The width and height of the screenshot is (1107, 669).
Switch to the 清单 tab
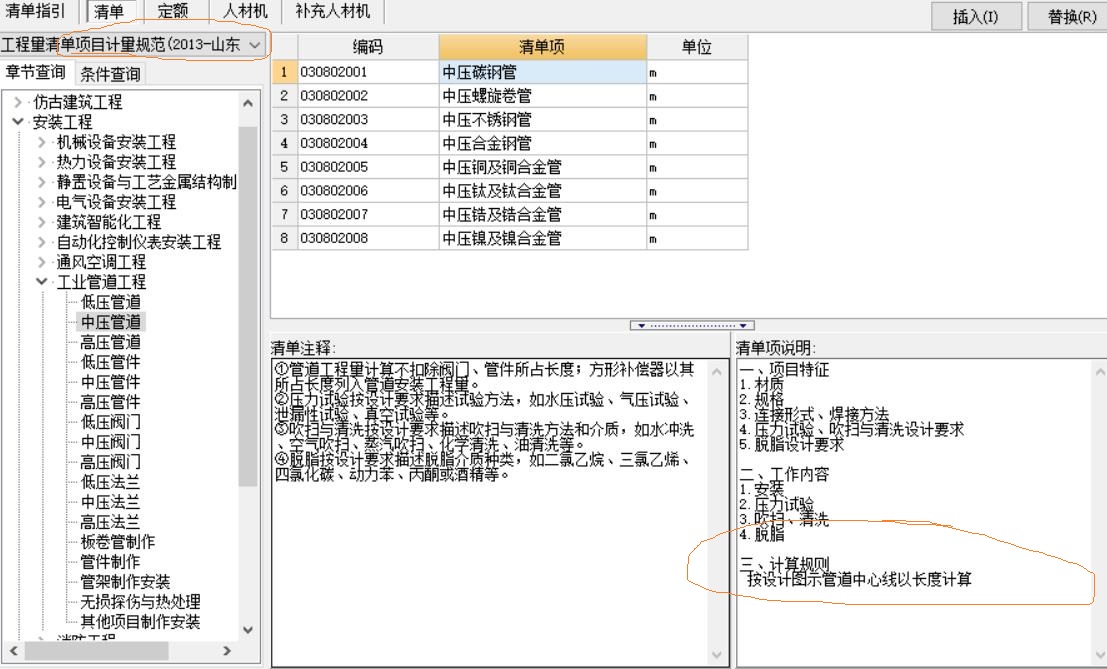click(109, 11)
